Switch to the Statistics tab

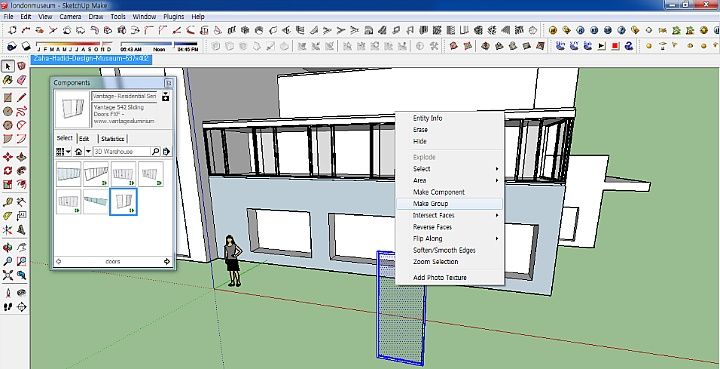click(x=112, y=138)
